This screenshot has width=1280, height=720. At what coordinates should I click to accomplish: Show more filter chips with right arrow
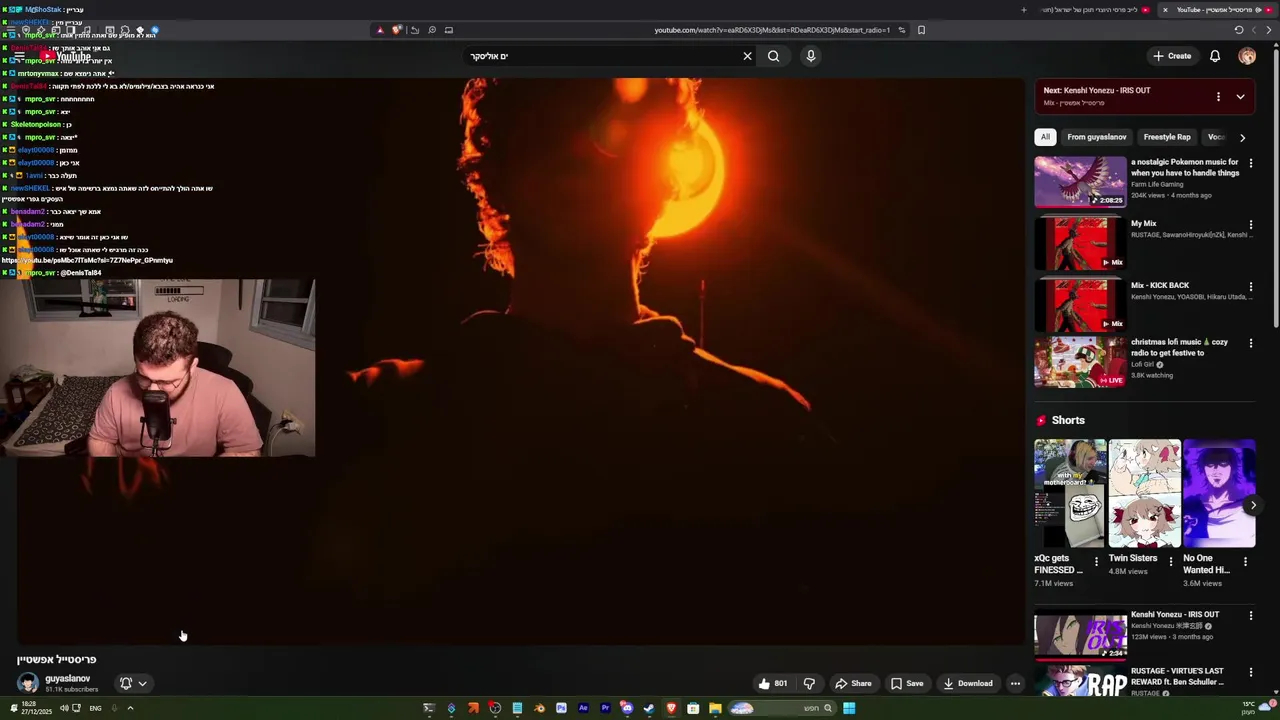click(x=1242, y=137)
